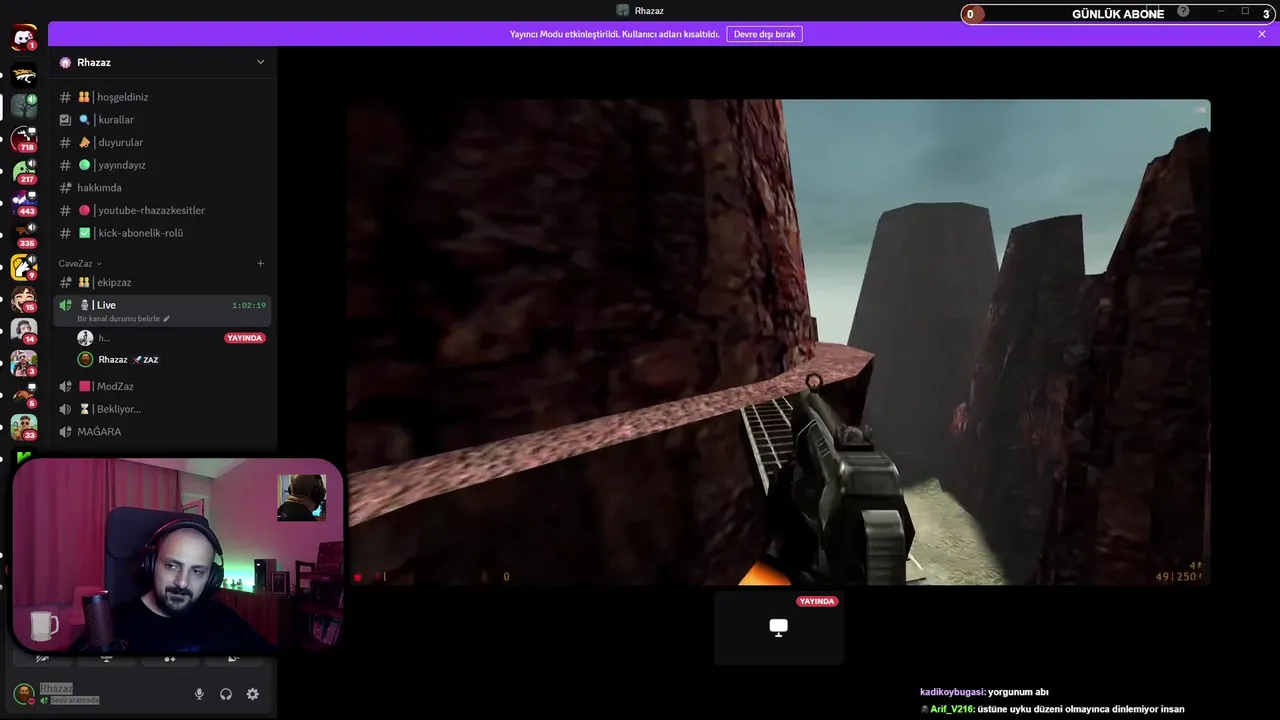The width and height of the screenshot is (1280, 720).
Task: Open user settings gear icon
Action: (x=253, y=694)
